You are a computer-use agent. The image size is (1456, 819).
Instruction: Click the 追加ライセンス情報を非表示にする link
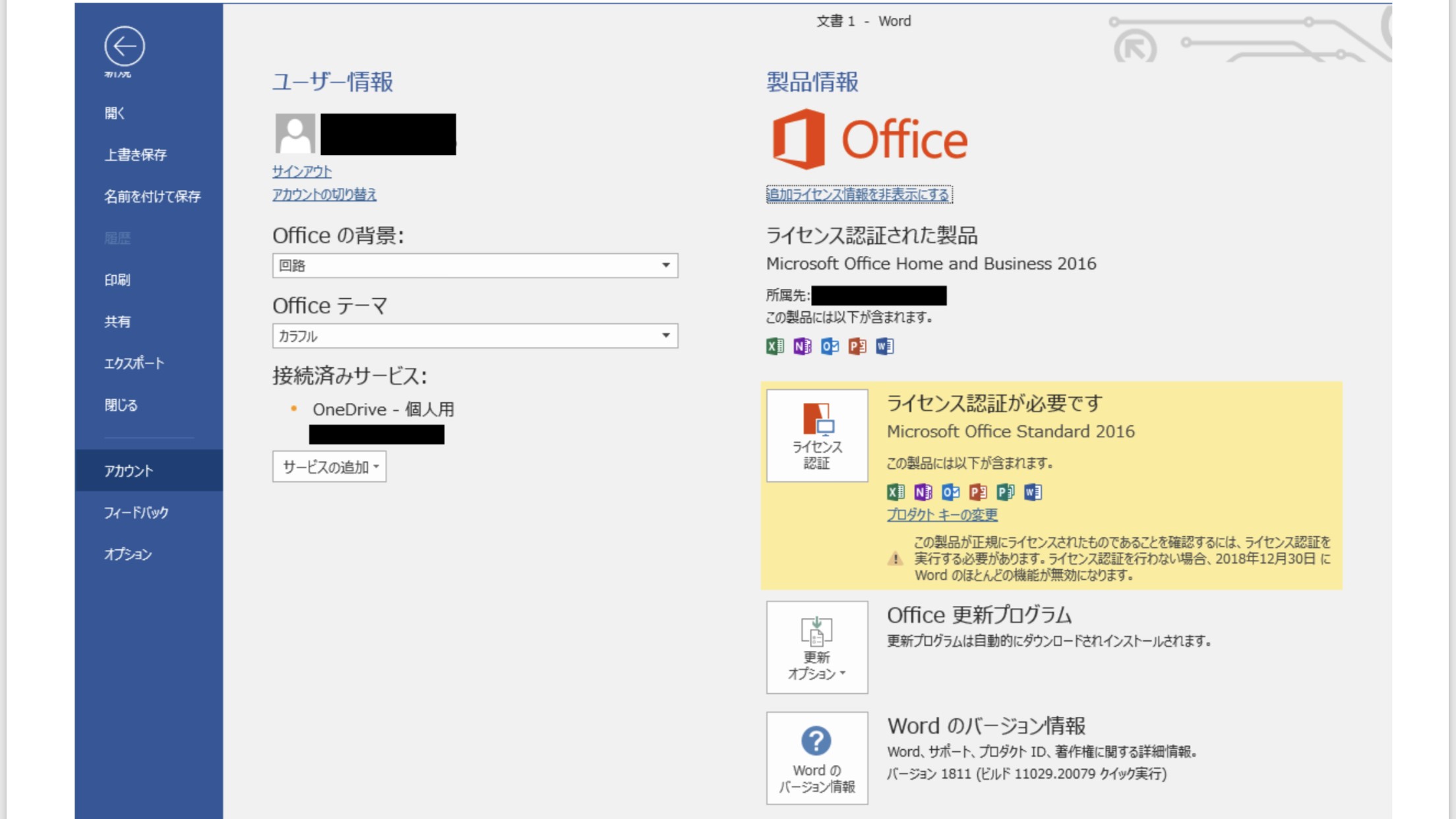858,195
